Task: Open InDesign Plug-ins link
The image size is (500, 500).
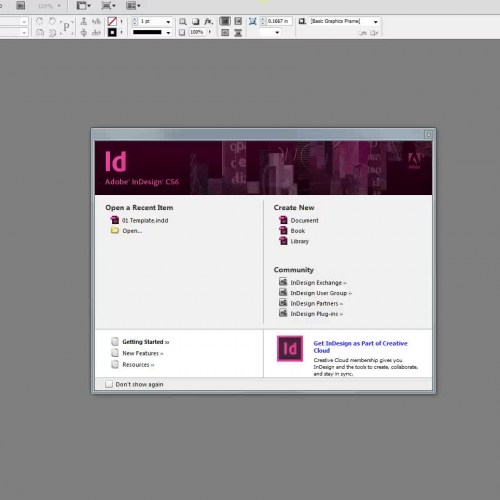Action: (317, 314)
